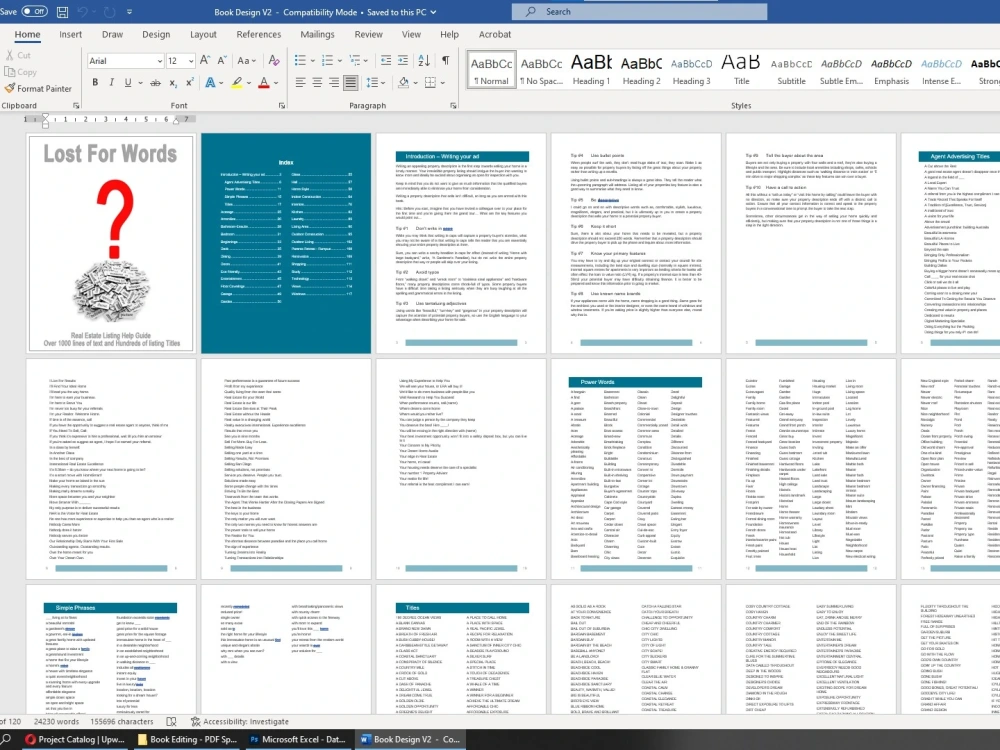
Task: Open the Review tab
Action: [369, 34]
